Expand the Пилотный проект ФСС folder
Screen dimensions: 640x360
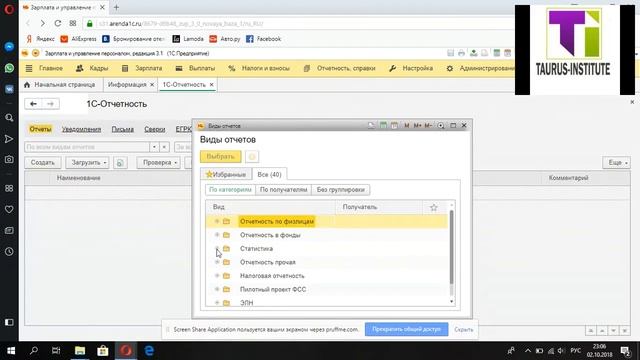[217, 289]
